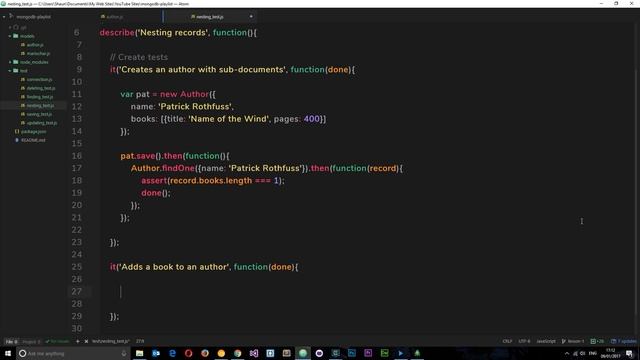Screen dimensions: 640x360
Task: Open File Explorer from the taskbar
Action: click(x=140, y=353)
